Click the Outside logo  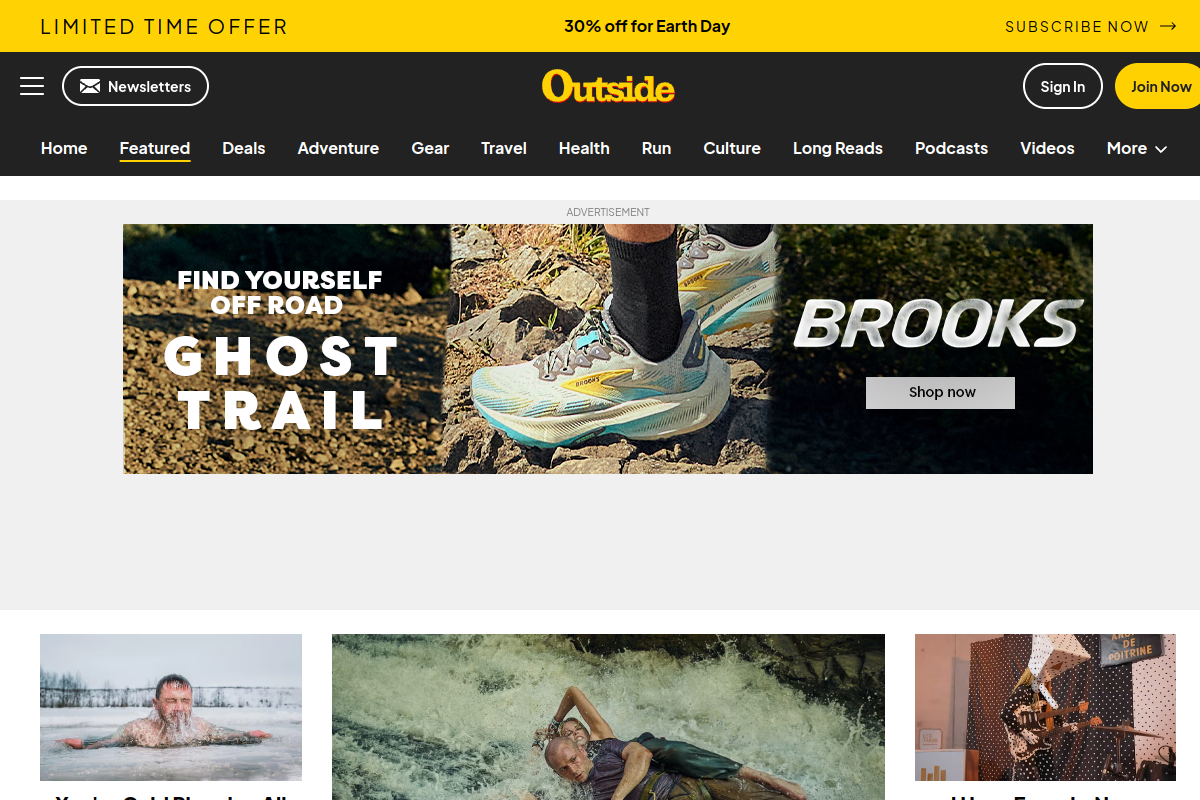tap(608, 86)
